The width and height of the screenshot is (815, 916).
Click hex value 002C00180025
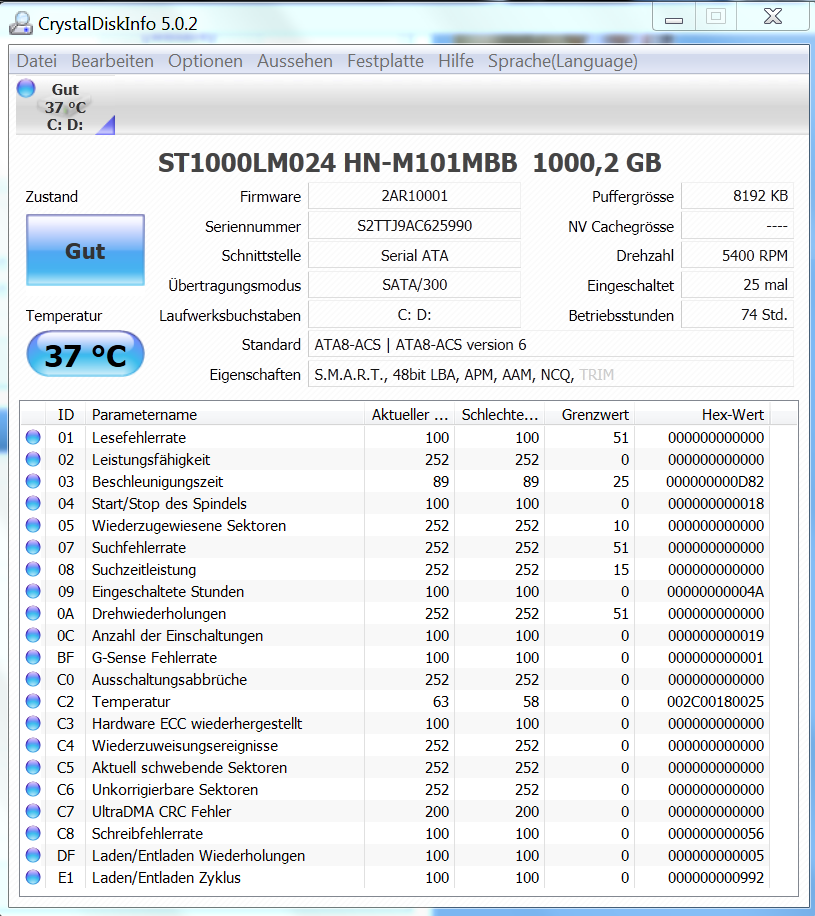point(715,702)
